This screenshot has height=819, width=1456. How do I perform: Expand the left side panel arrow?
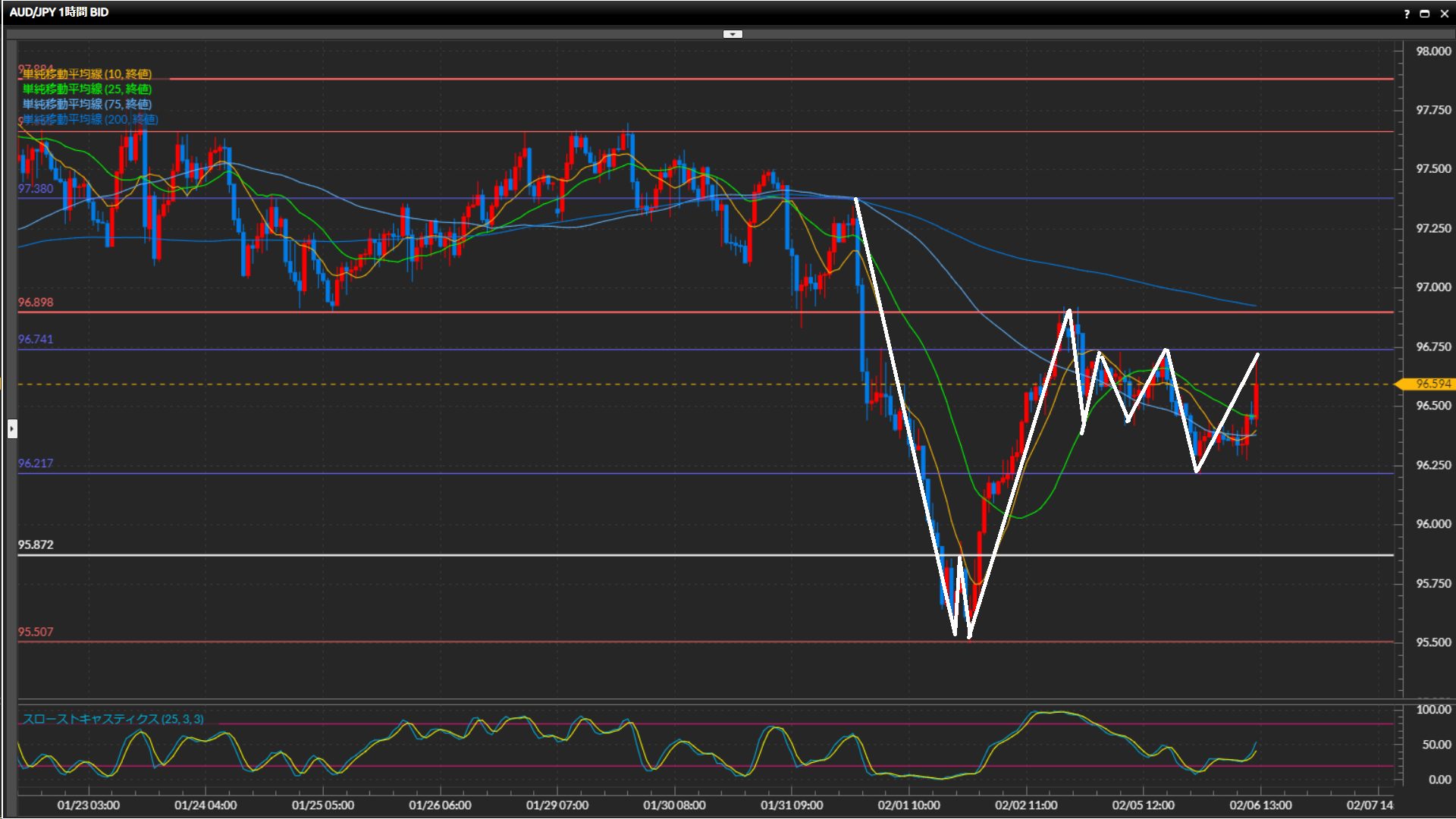click(x=12, y=429)
